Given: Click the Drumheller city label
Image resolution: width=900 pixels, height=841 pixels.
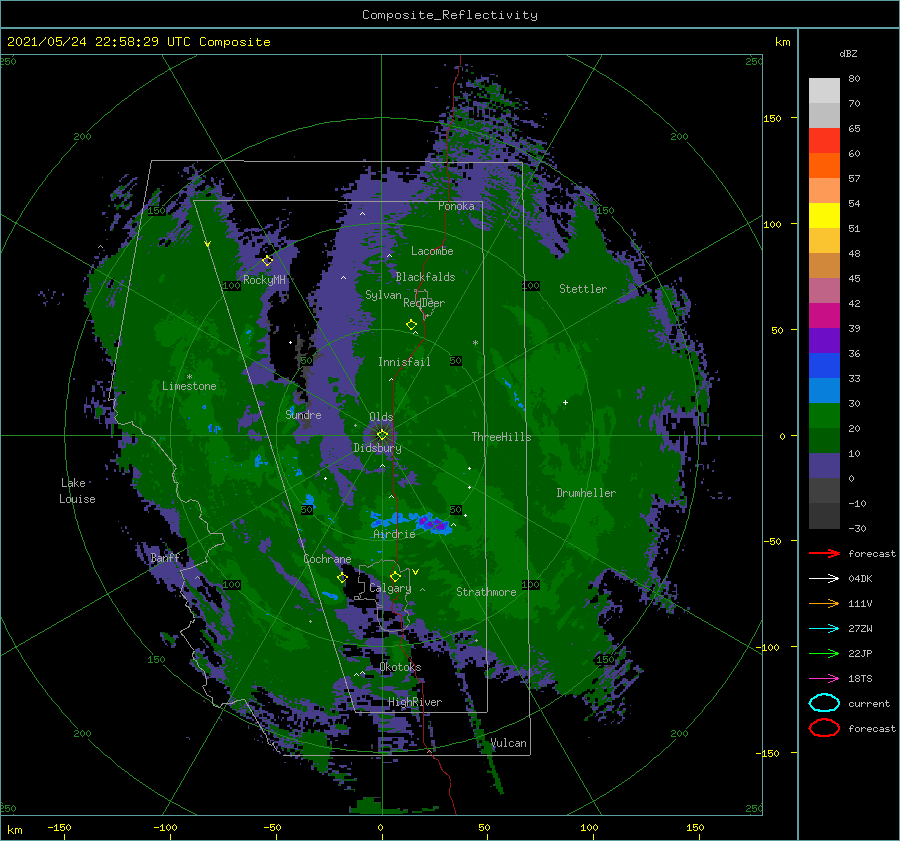Looking at the screenshot, I should tap(586, 493).
